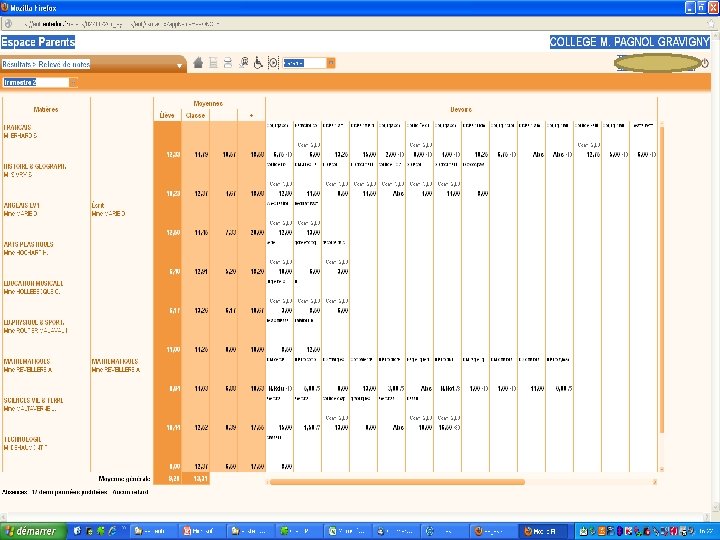720x540 pixels.
Task: Click the COLLEGE M. PAGNOL GRAVIGNY header
Action: pyautogui.click(x=630, y=42)
